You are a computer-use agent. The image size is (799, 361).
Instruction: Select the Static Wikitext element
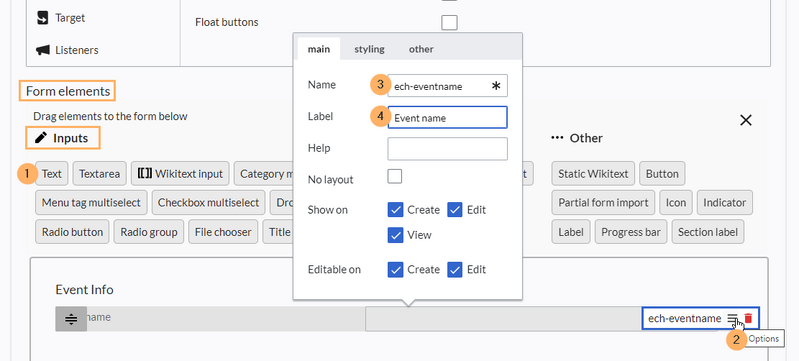[593, 174]
